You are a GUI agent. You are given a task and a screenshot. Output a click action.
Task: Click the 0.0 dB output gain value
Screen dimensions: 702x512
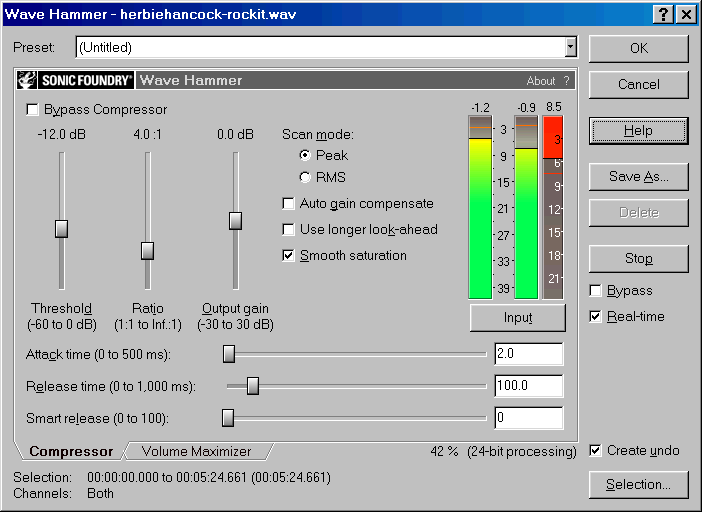[x=235, y=134]
